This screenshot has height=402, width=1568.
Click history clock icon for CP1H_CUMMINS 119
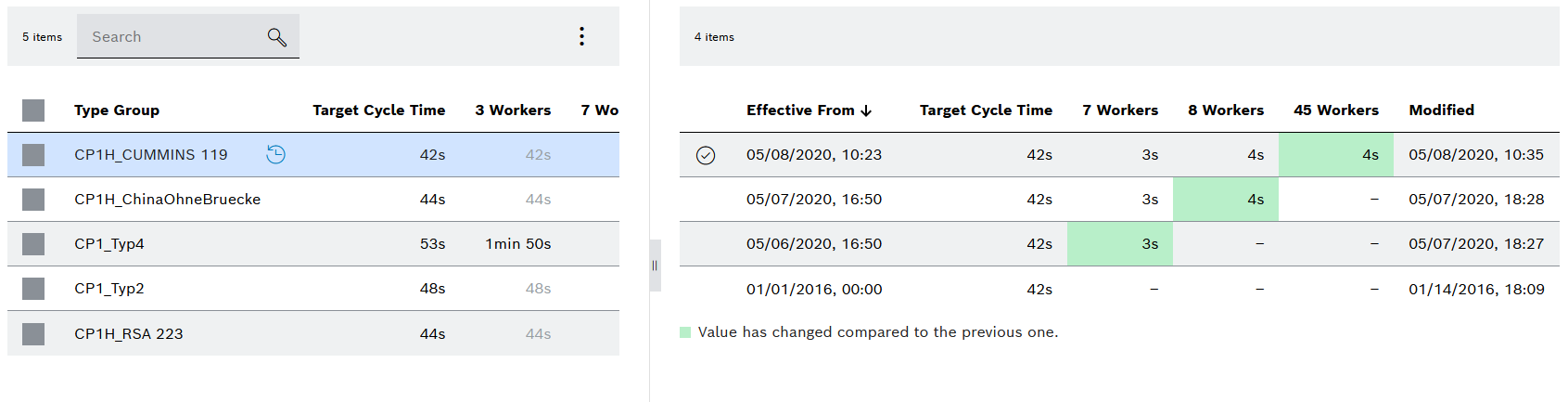point(275,154)
